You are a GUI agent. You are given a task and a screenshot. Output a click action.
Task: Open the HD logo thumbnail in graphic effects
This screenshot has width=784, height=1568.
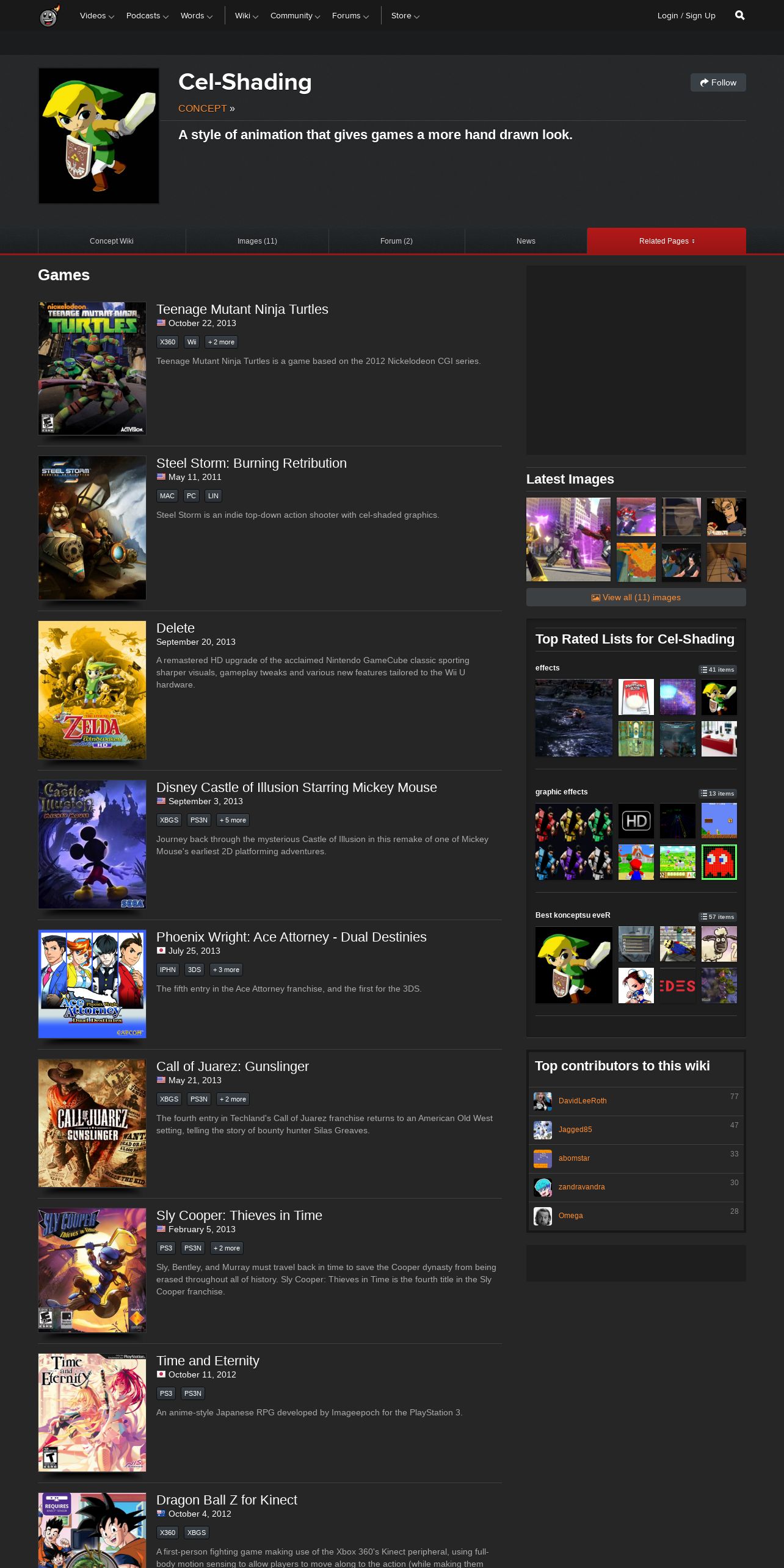(x=636, y=821)
